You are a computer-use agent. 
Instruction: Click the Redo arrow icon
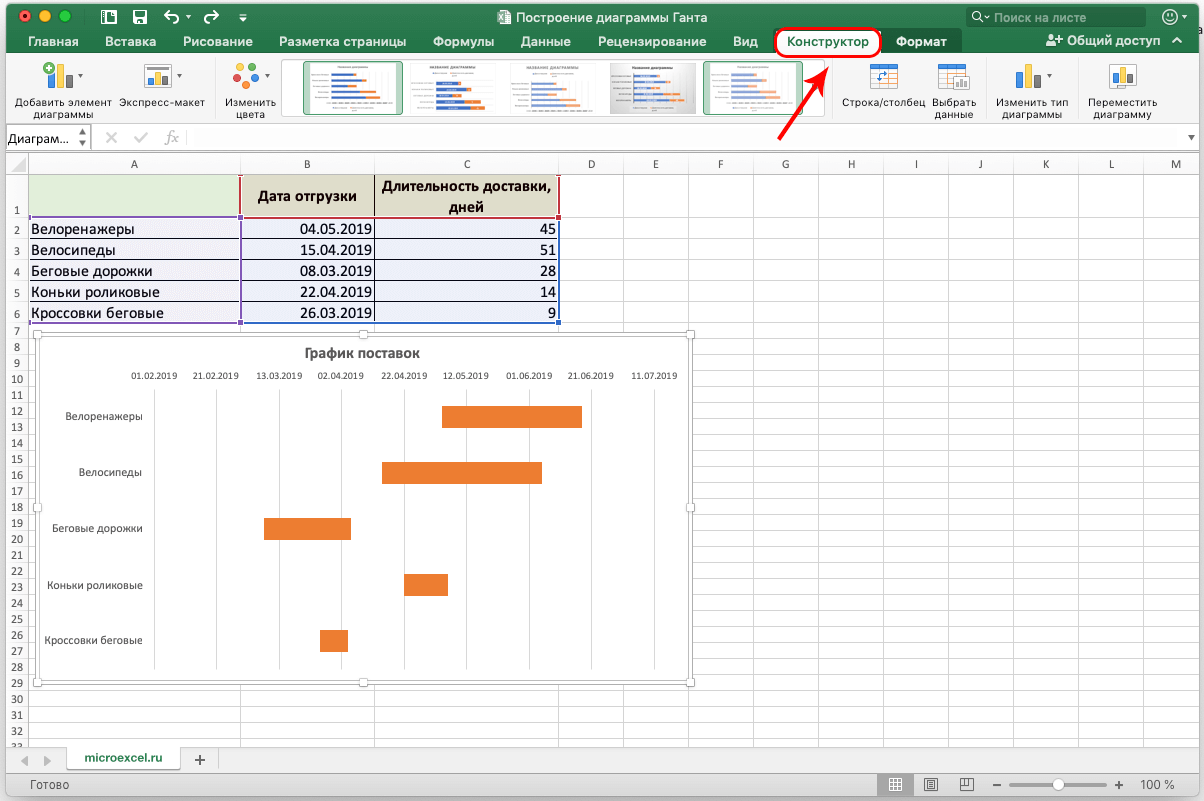pos(210,17)
